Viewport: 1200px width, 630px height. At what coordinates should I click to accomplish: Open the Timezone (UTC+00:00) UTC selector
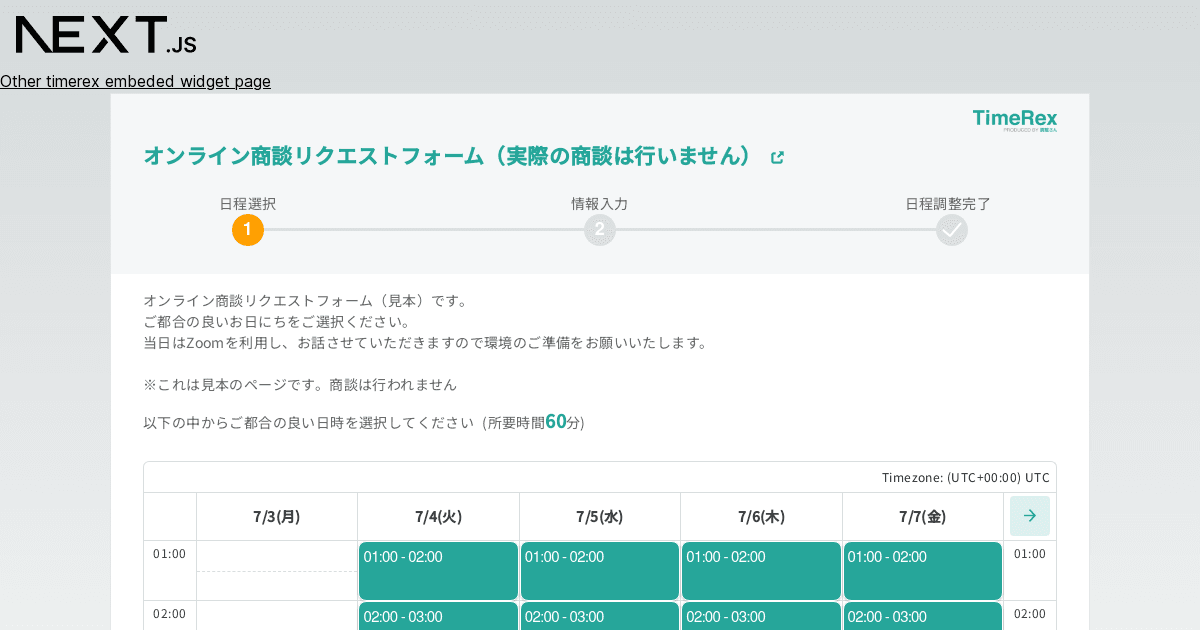tap(963, 477)
